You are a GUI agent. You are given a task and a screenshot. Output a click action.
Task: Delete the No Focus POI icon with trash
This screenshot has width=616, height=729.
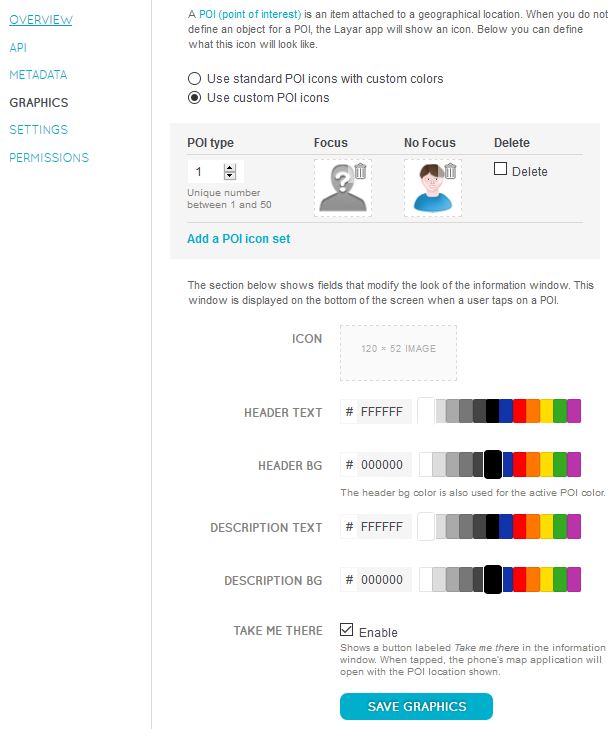(450, 171)
